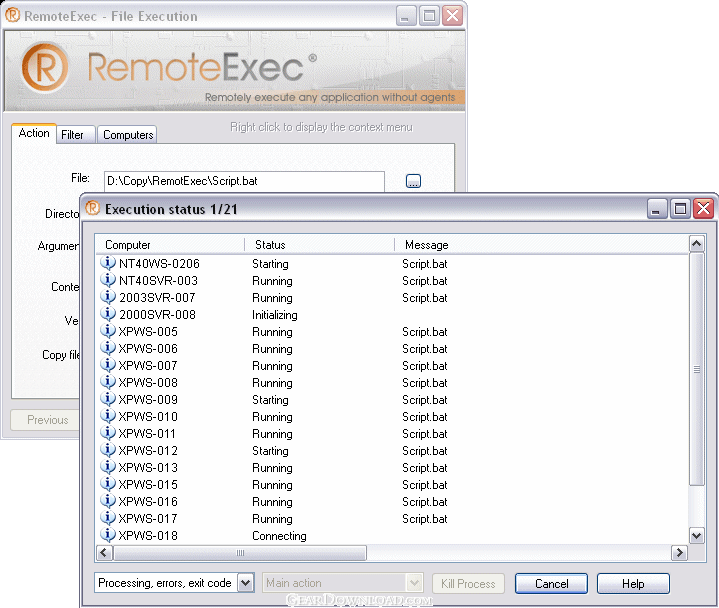Click the status icon for 2003SVR-007

[x=109, y=297]
